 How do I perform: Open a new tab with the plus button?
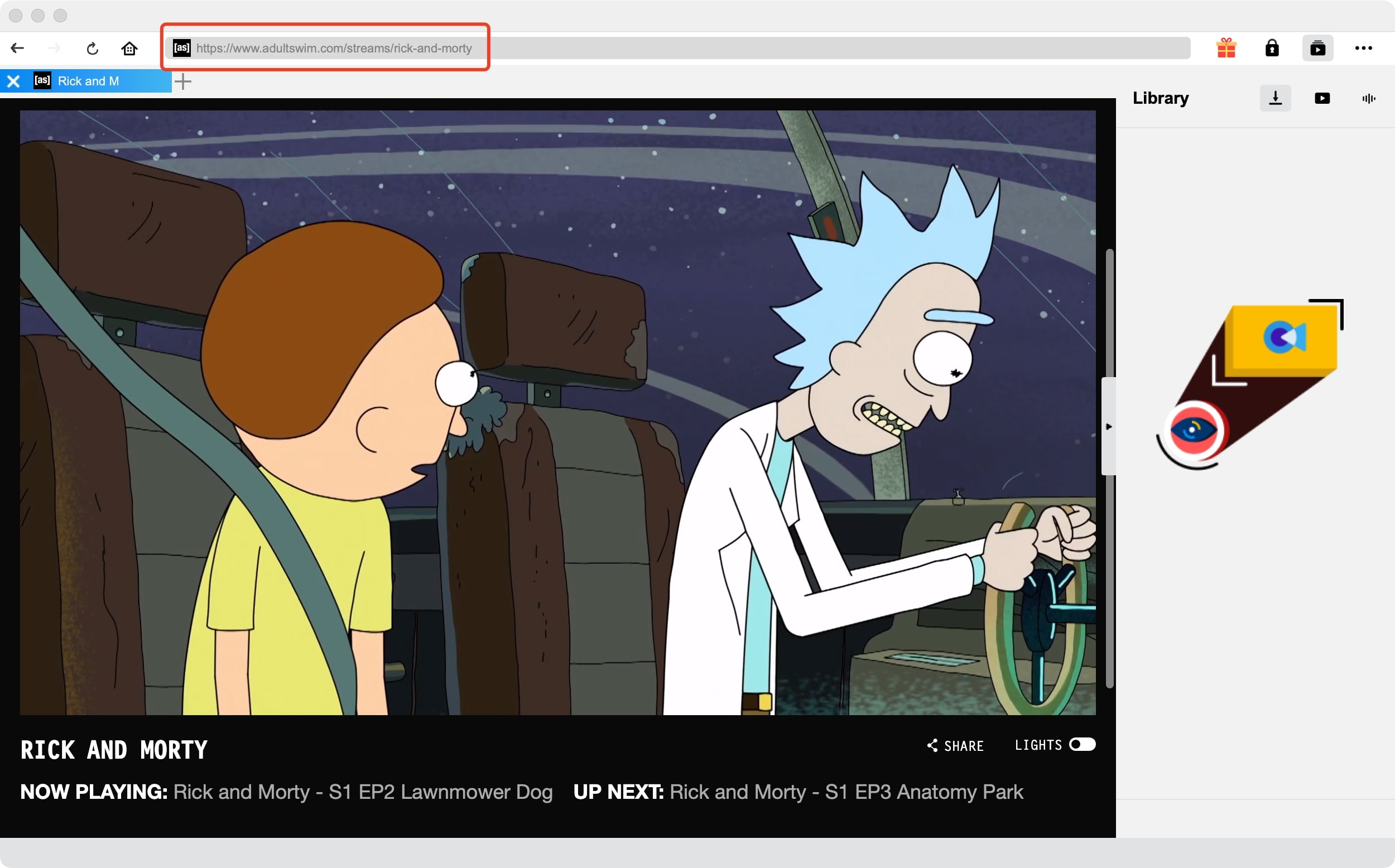[x=182, y=81]
